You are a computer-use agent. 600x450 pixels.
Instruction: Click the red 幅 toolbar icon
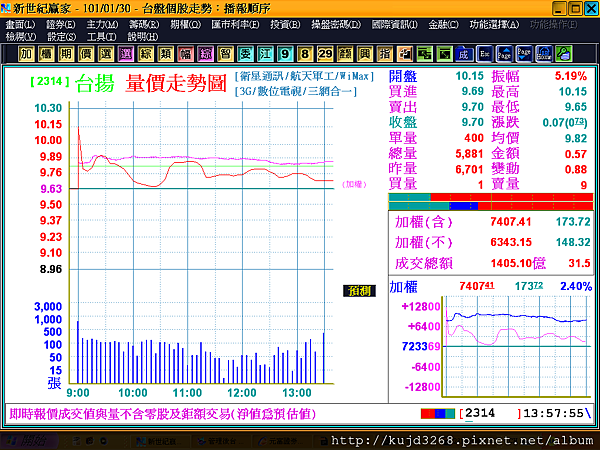tap(185, 54)
